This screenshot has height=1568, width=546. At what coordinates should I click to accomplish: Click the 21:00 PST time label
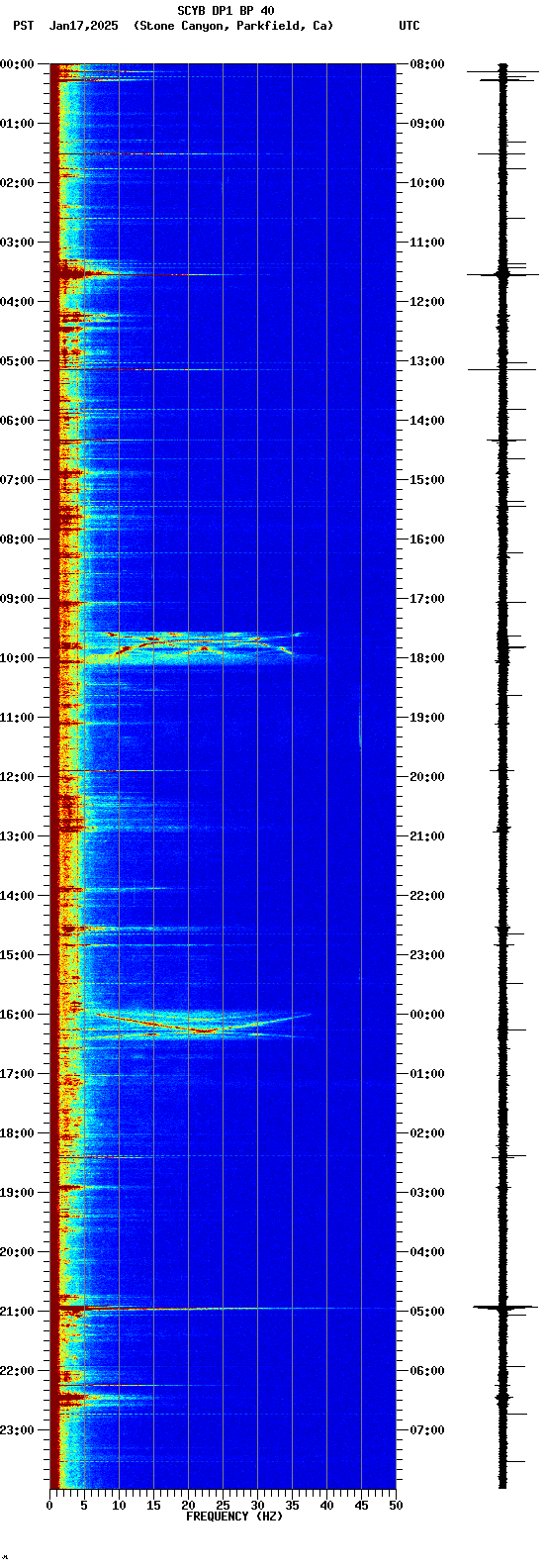16,1312
